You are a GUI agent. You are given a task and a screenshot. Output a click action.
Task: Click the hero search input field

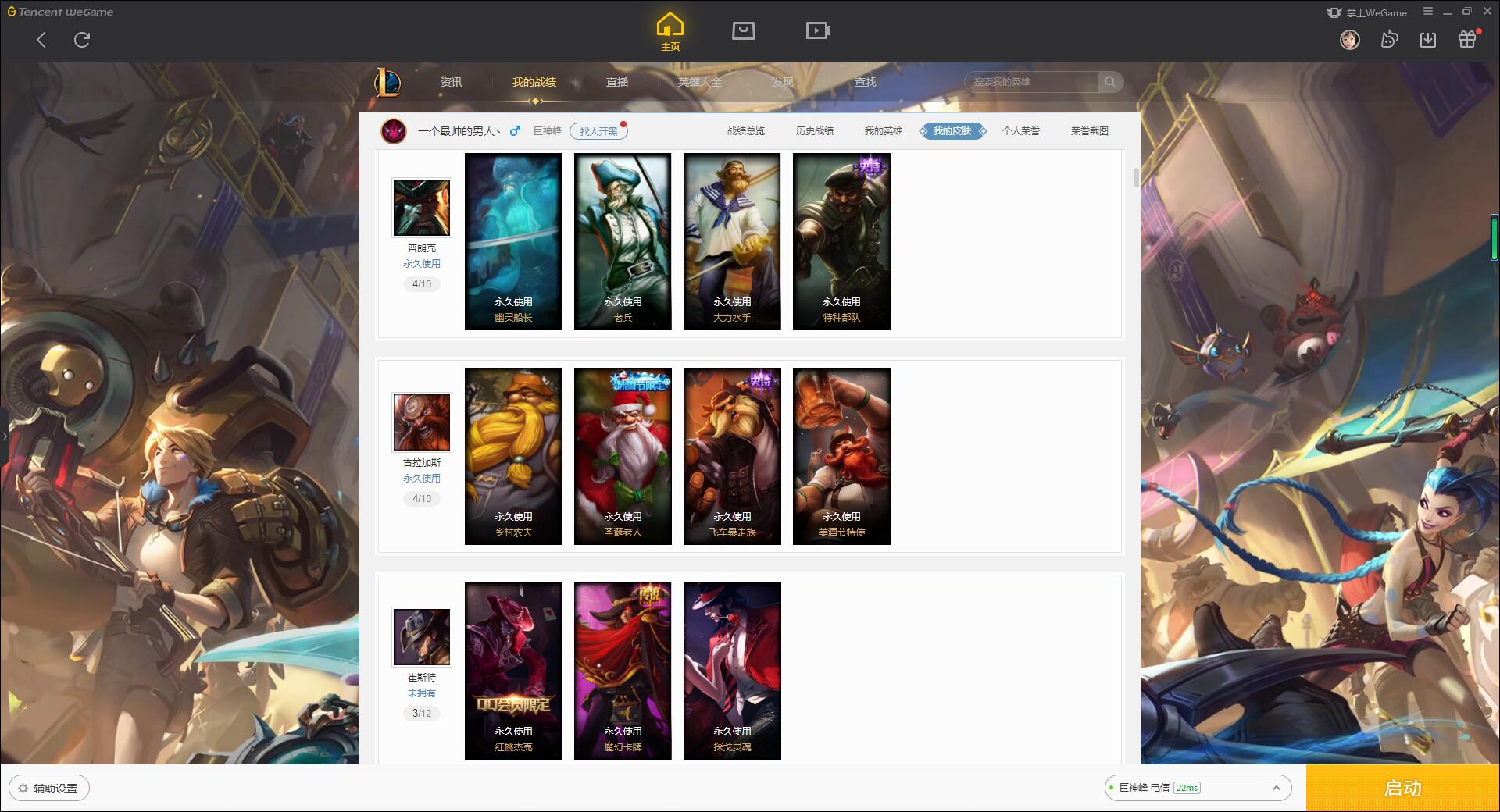(1032, 81)
